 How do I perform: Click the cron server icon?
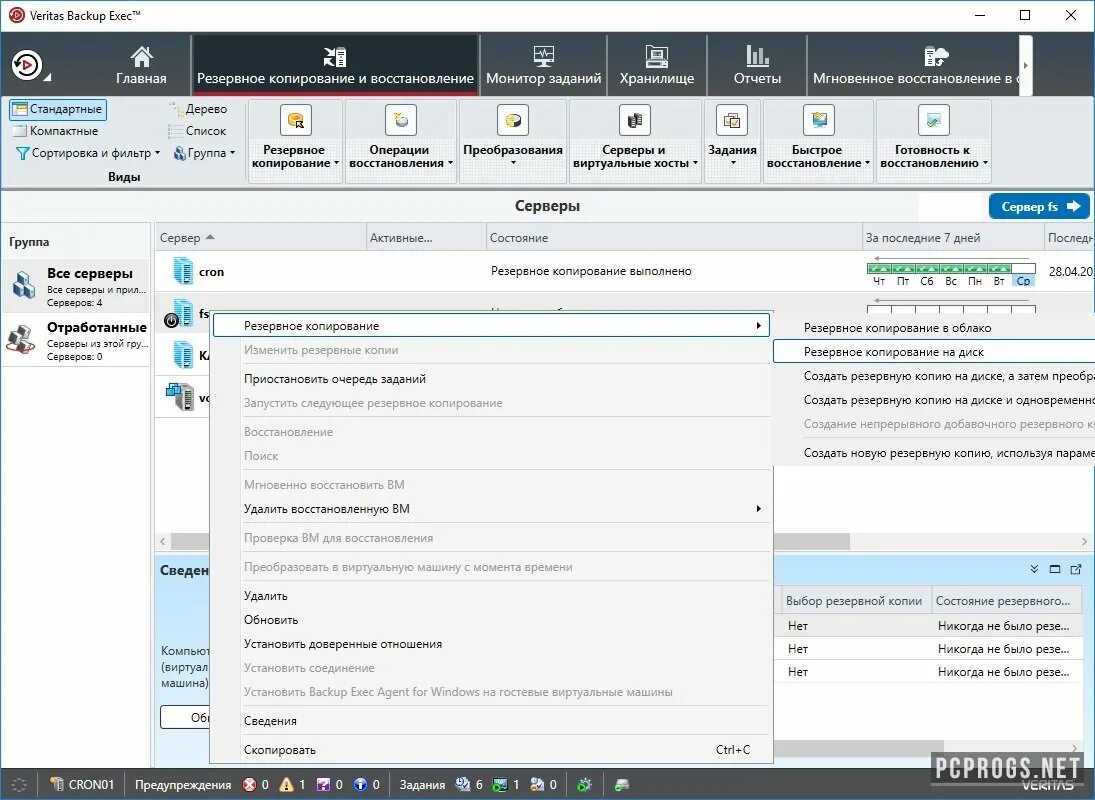(182, 271)
